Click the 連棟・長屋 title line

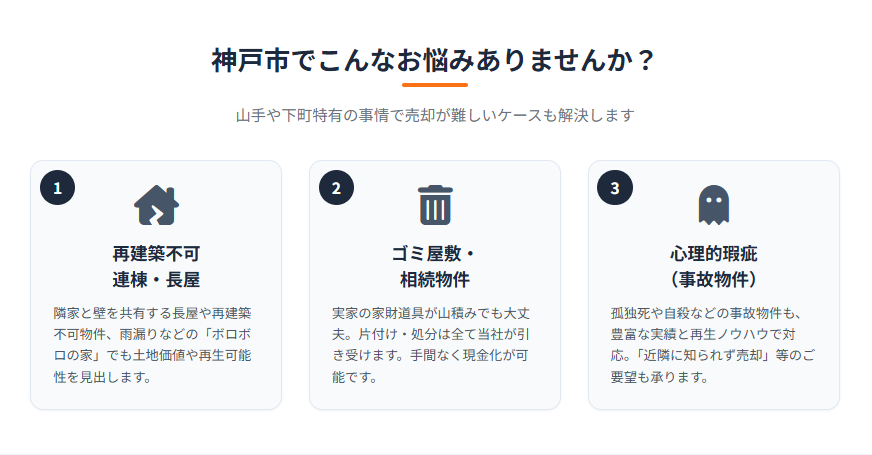[x=156, y=279]
